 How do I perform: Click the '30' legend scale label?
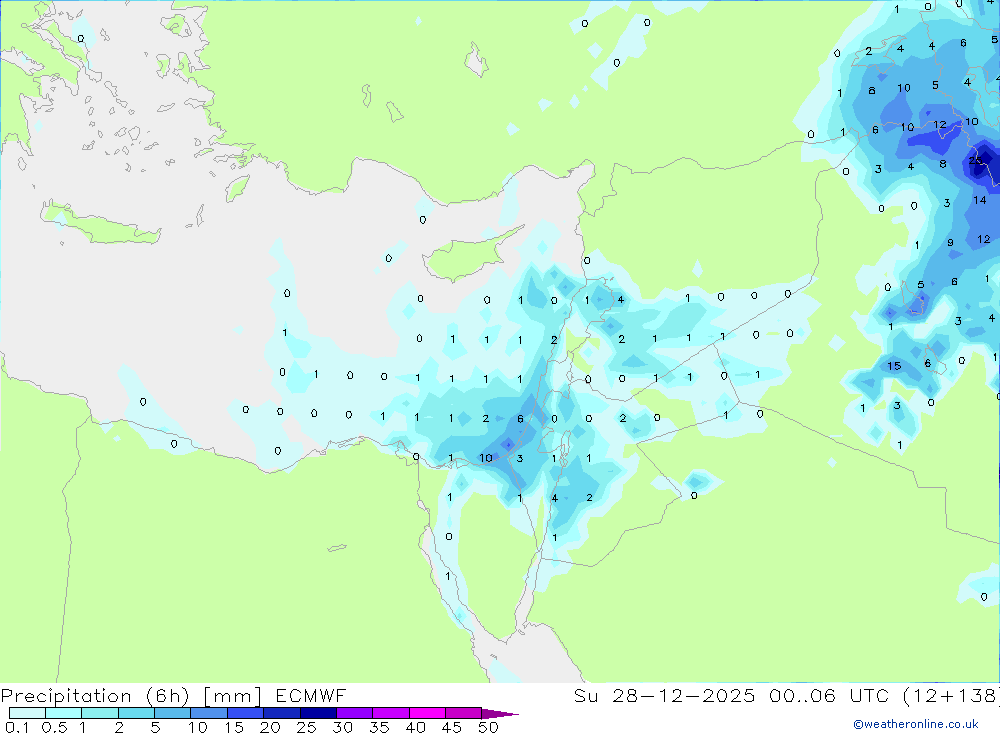[342, 727]
